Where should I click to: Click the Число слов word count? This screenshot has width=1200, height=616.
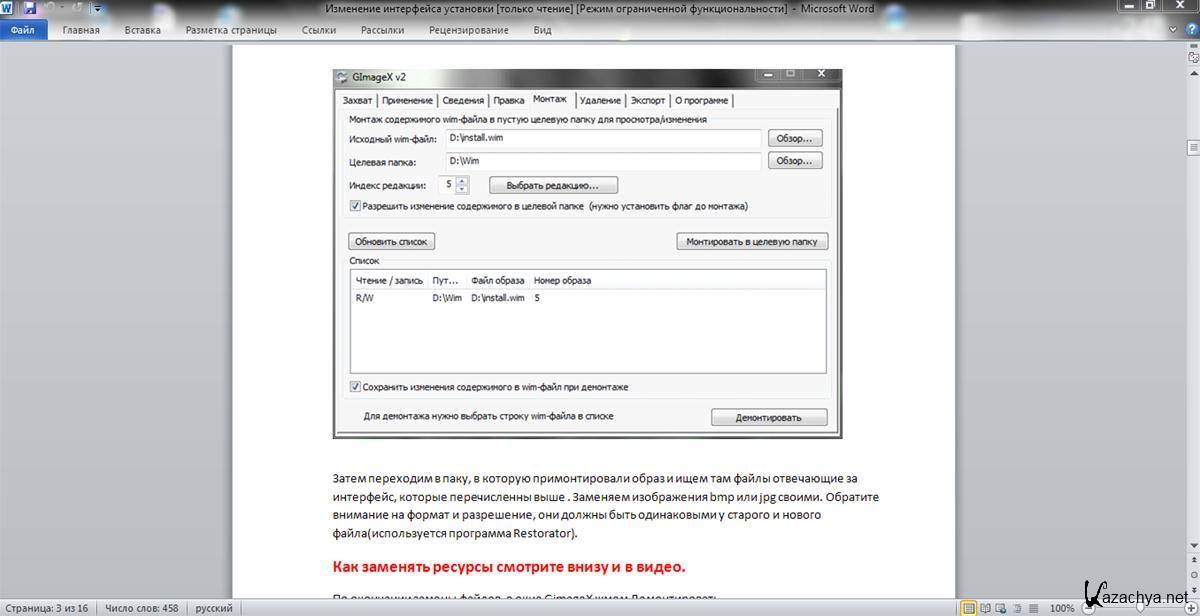[x=141, y=608]
